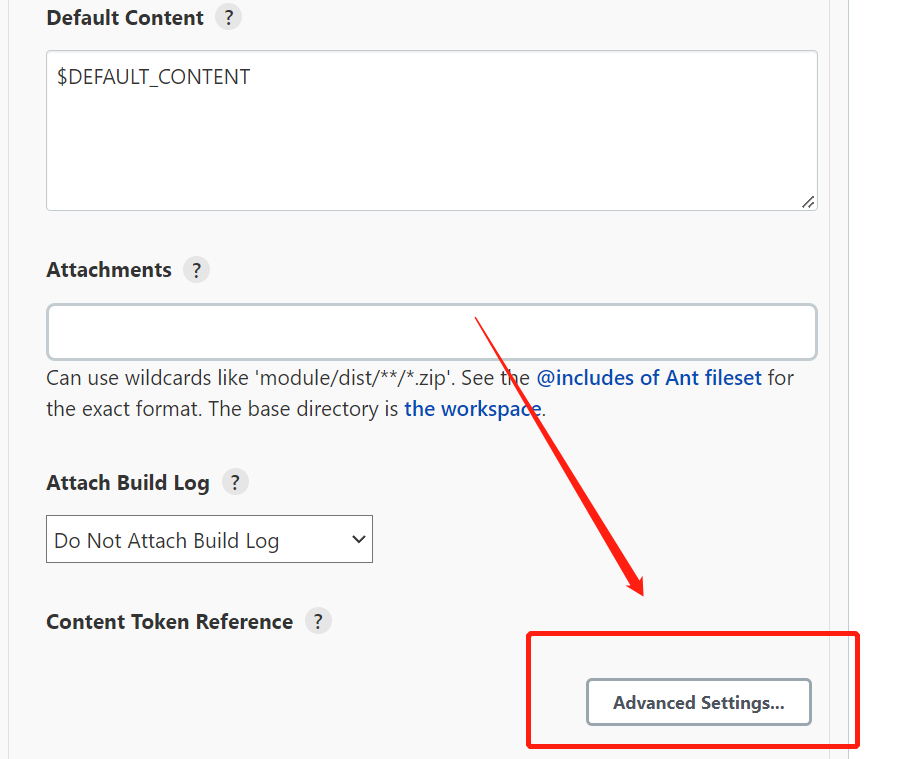Open help icon beside Attachments
This screenshot has height=759, width=910.
pos(196,270)
